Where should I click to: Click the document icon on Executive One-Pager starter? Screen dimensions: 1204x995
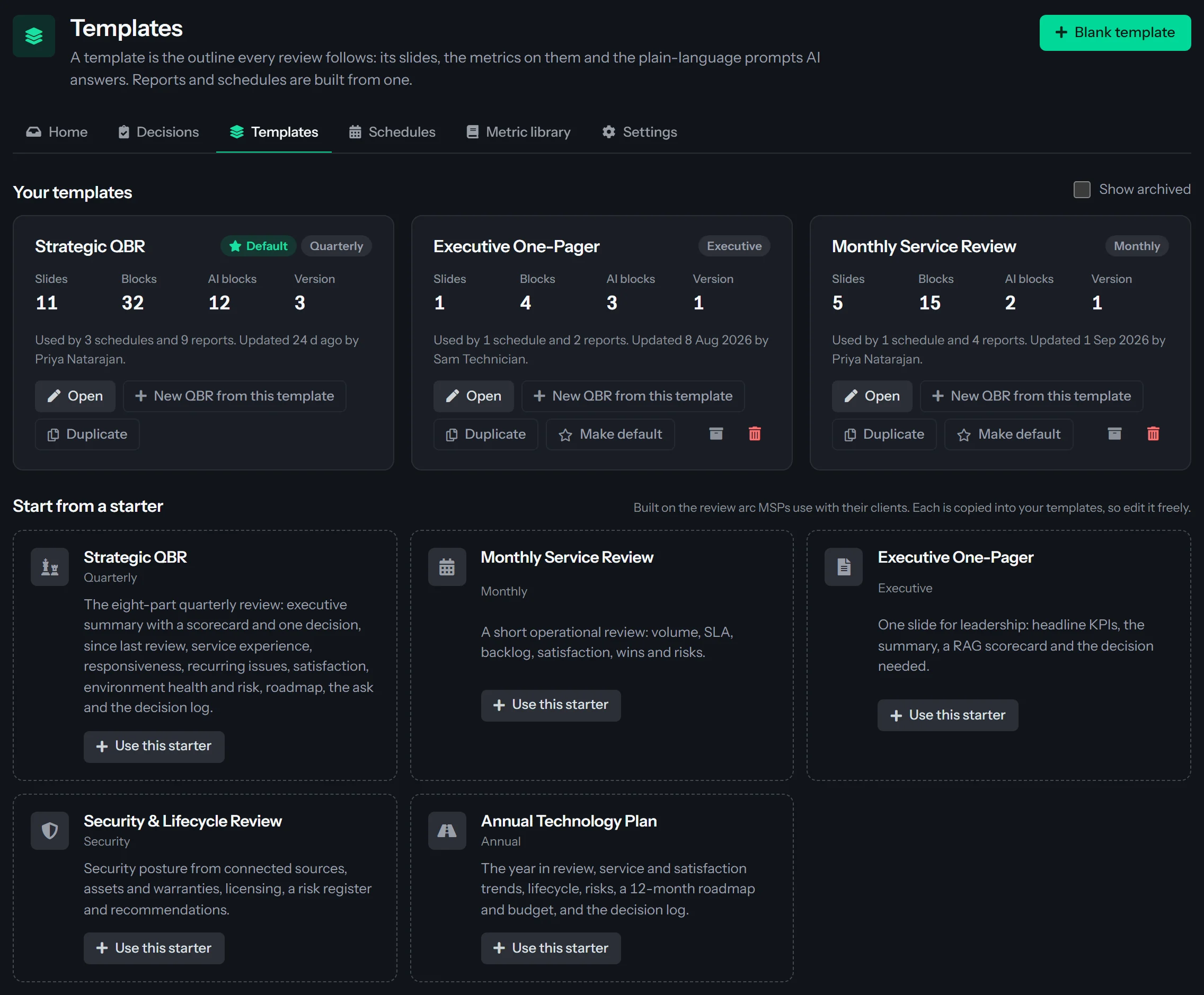tap(843, 567)
